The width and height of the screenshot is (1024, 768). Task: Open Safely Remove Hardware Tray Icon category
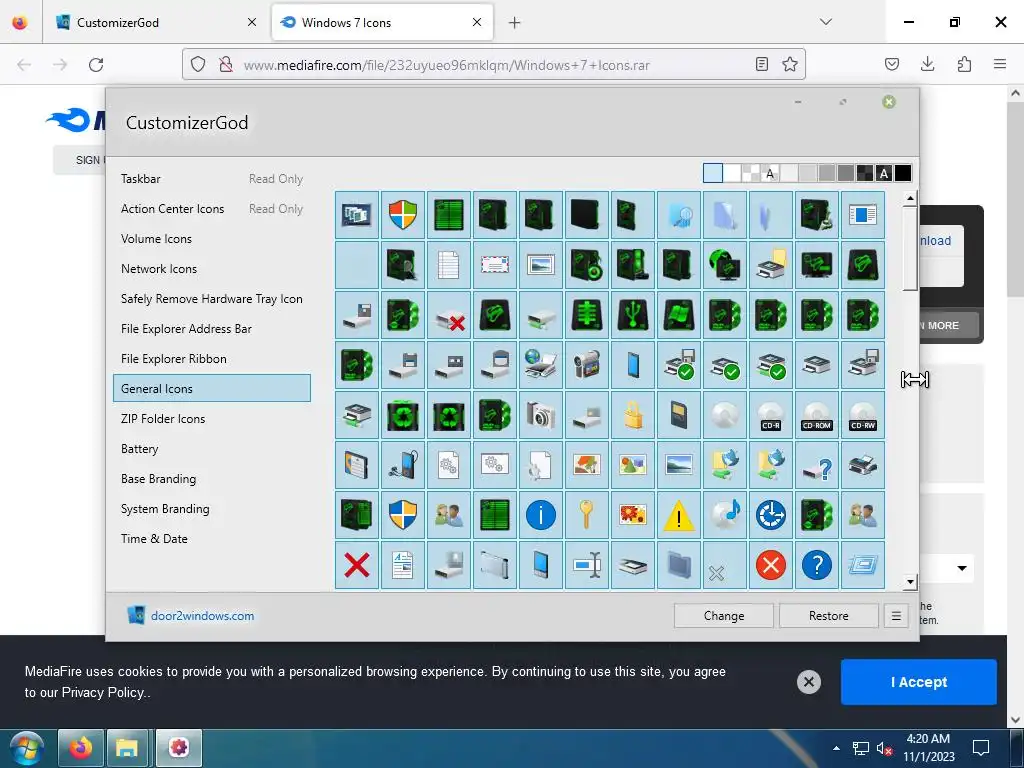(x=212, y=298)
